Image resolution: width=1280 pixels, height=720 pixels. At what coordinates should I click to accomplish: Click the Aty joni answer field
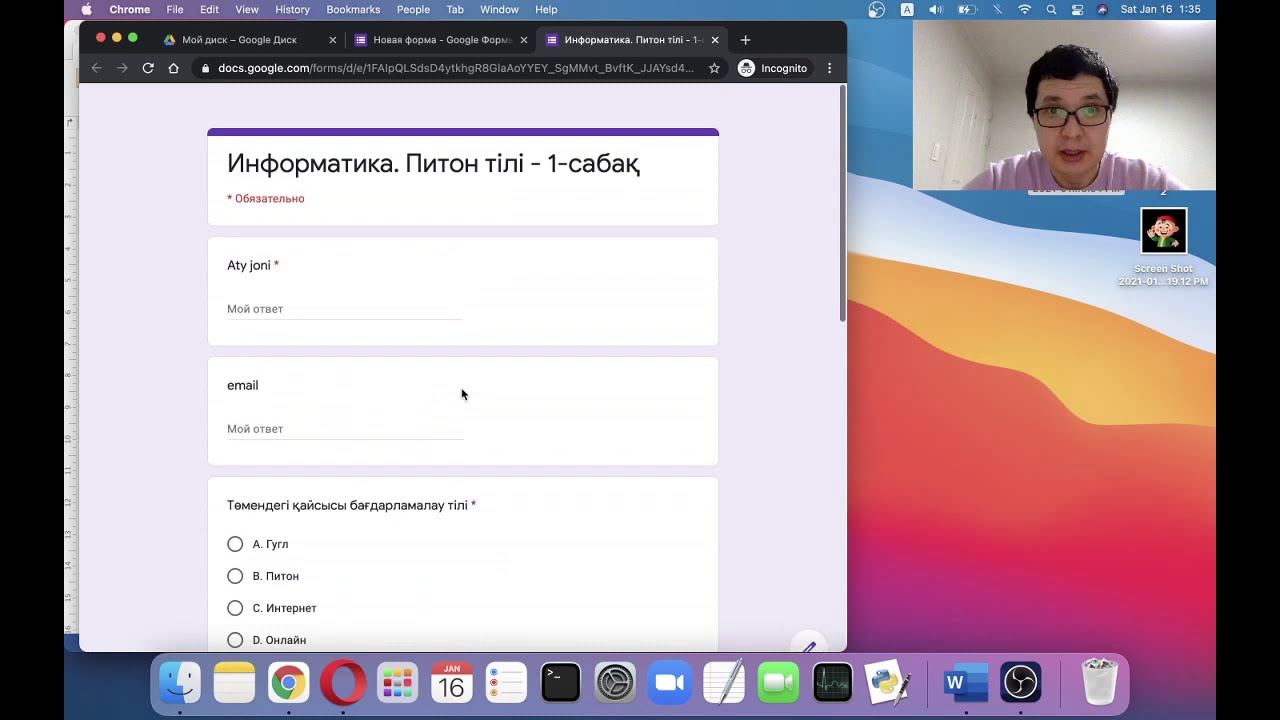[344, 309]
